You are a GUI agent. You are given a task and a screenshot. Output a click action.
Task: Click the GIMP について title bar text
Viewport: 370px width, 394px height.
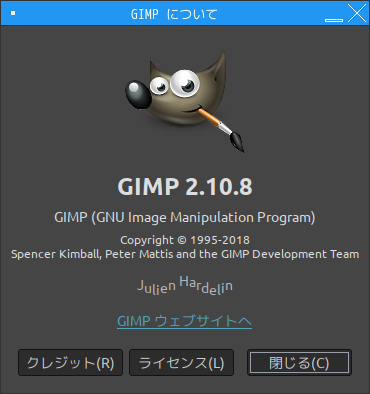[174, 14]
